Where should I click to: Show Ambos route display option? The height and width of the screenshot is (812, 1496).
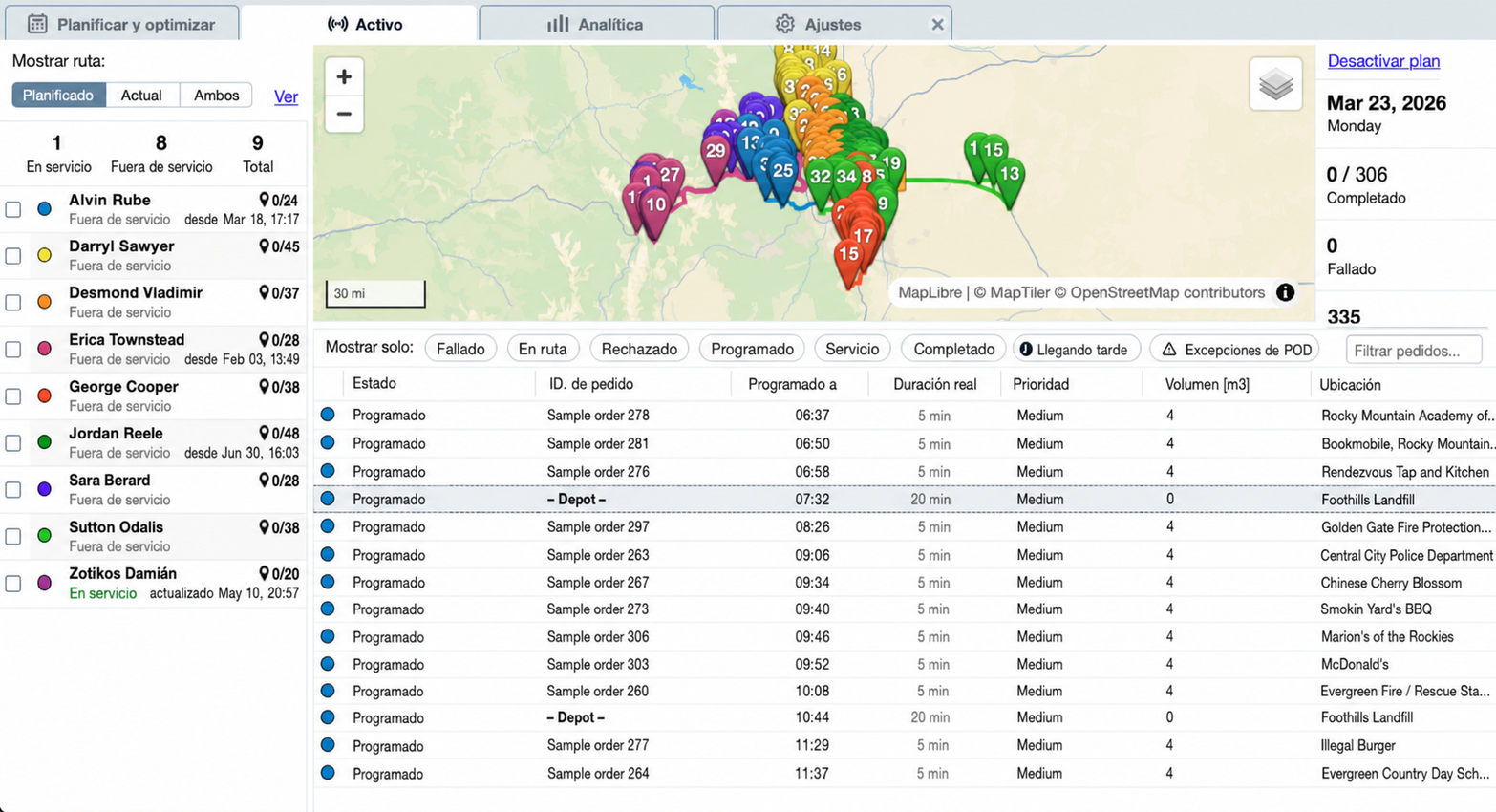[216, 96]
